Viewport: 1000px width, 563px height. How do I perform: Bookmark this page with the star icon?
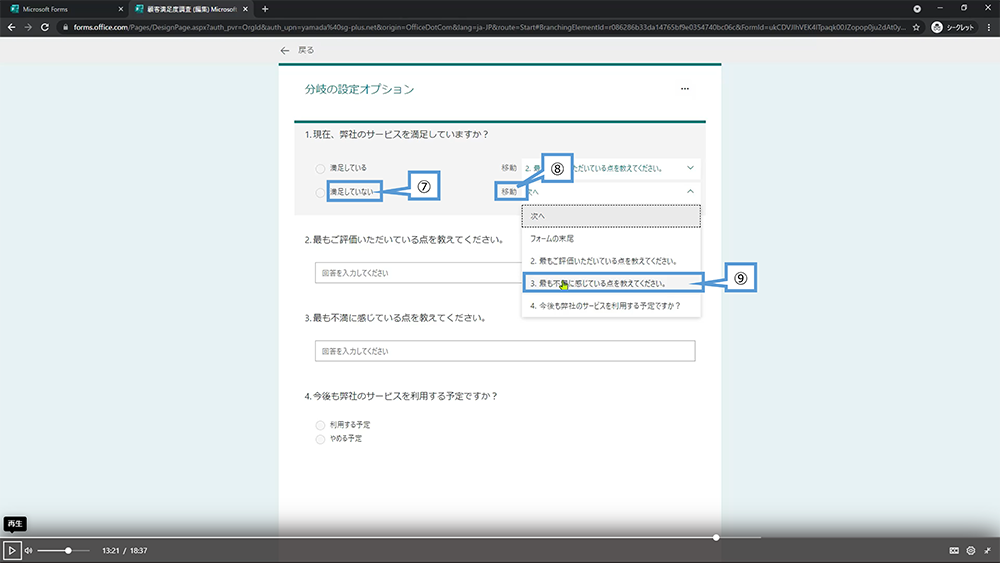(x=916, y=27)
